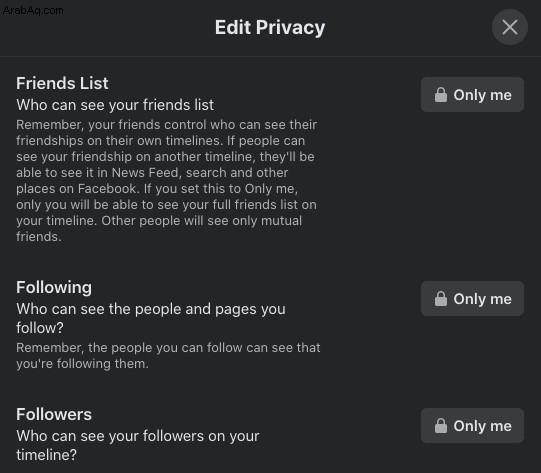The image size is (541, 473).
Task: Select the Friends List heading
Action: (x=62, y=83)
